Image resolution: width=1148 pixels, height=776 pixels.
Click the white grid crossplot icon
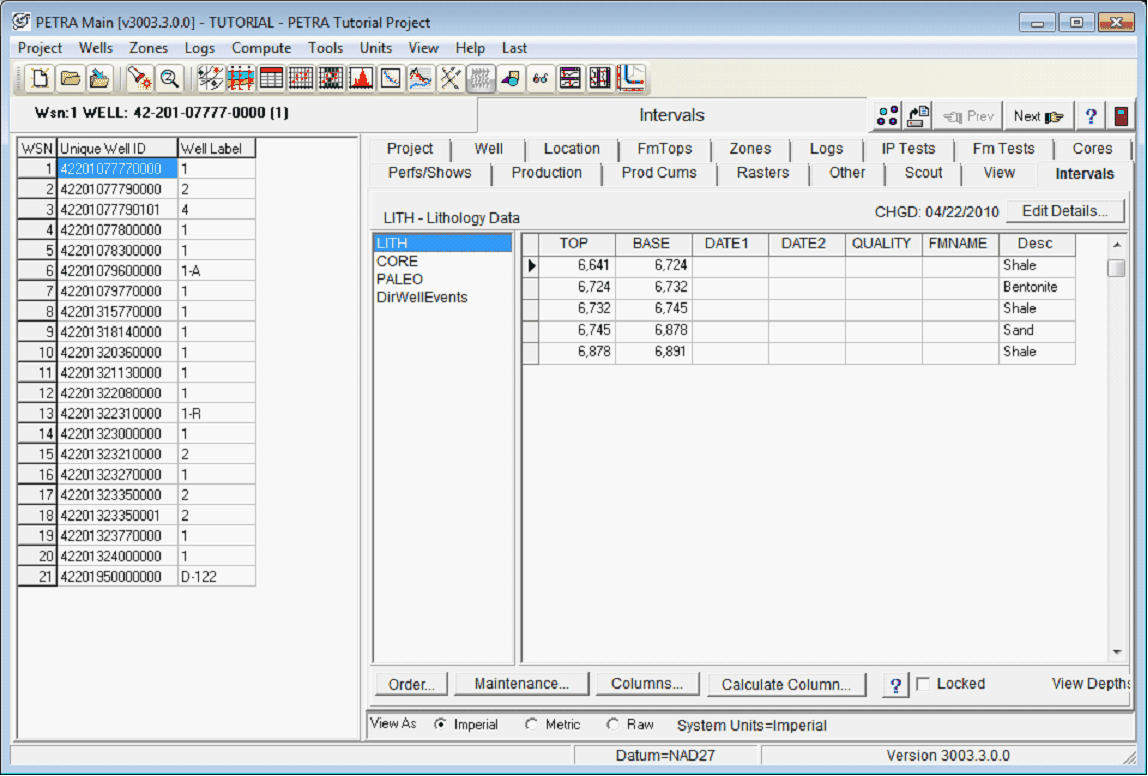(x=301, y=78)
